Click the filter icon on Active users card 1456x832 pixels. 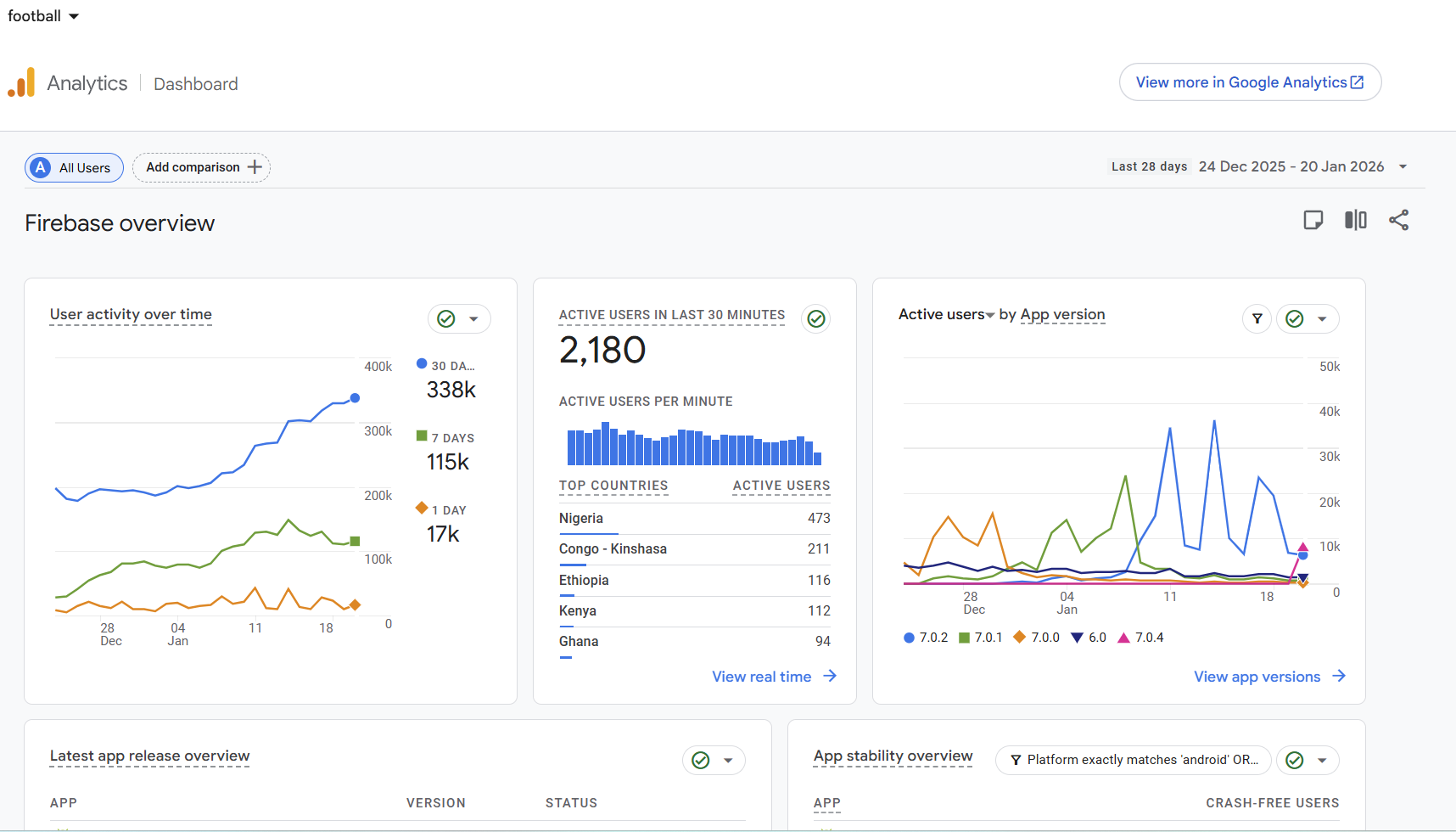[1257, 319]
